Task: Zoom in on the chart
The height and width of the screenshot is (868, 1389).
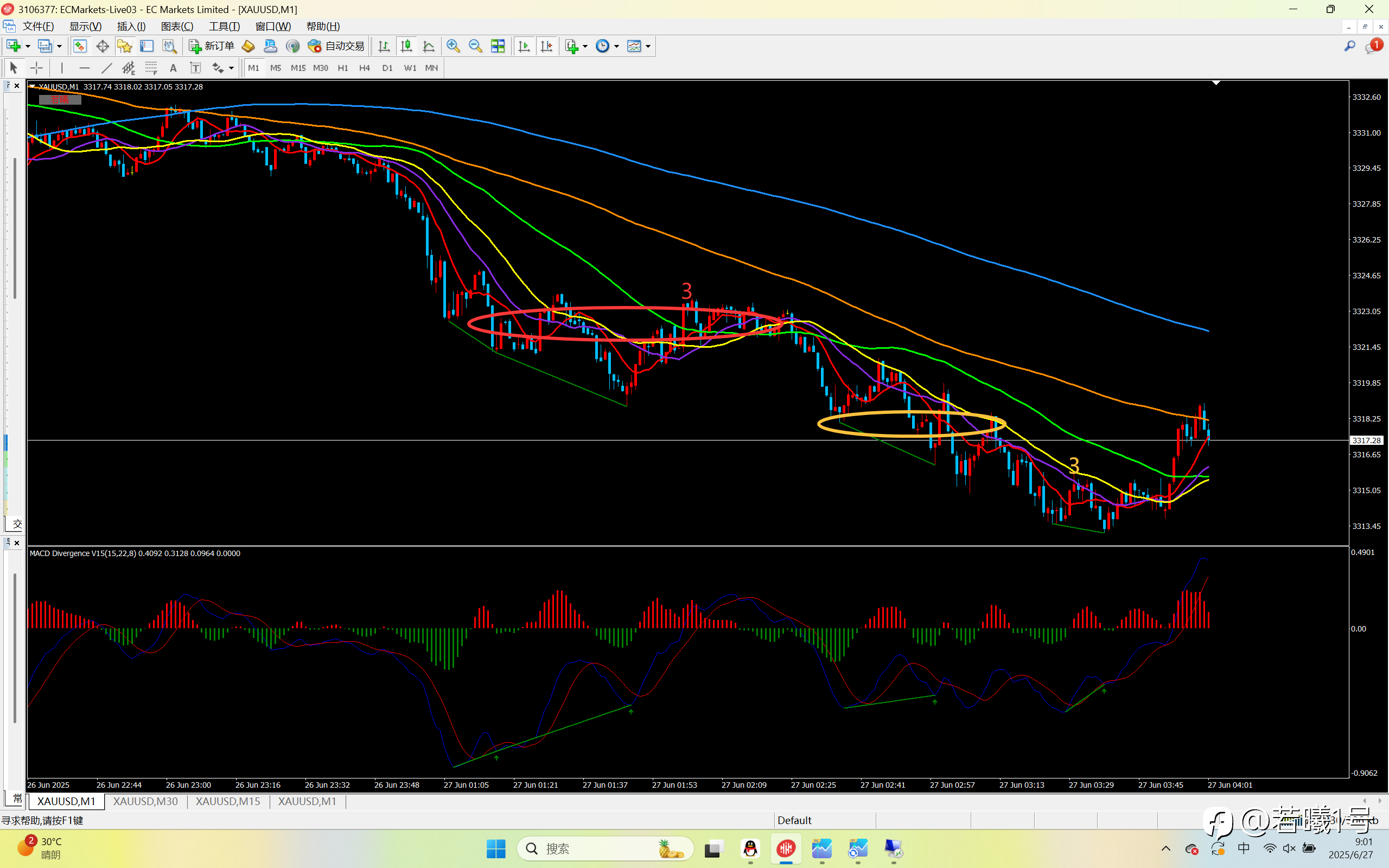Action: 453,46
